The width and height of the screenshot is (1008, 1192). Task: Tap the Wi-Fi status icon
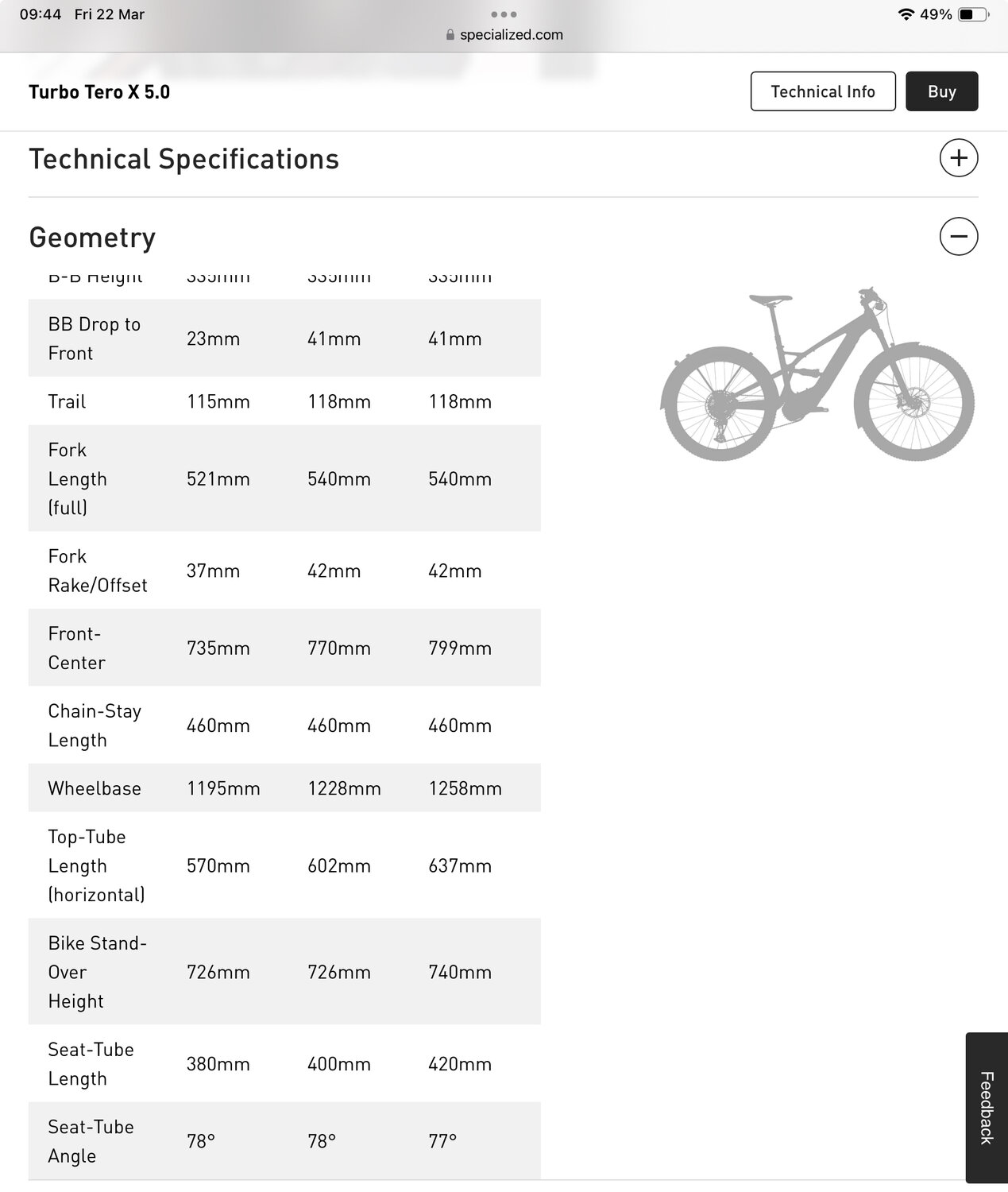coord(905,14)
